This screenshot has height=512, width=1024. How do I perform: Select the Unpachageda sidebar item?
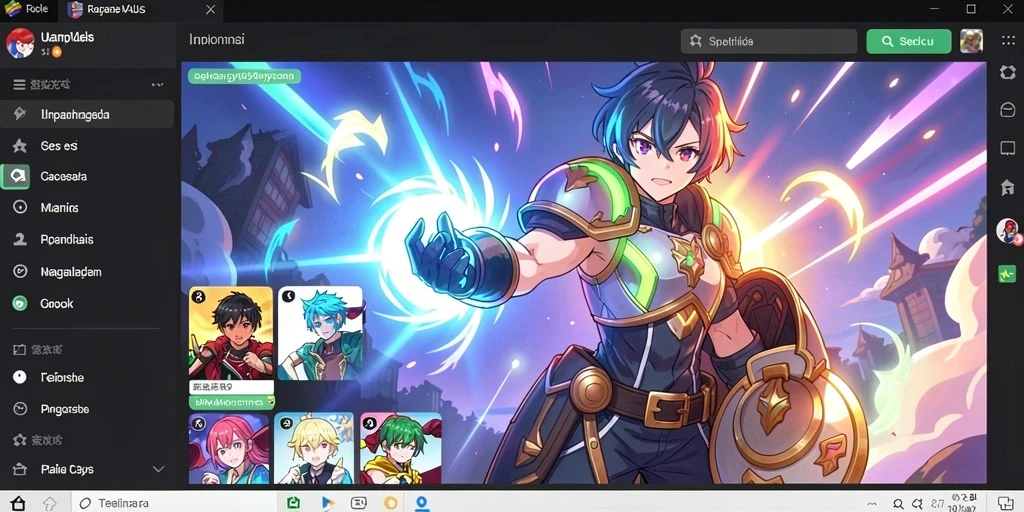coord(87,114)
